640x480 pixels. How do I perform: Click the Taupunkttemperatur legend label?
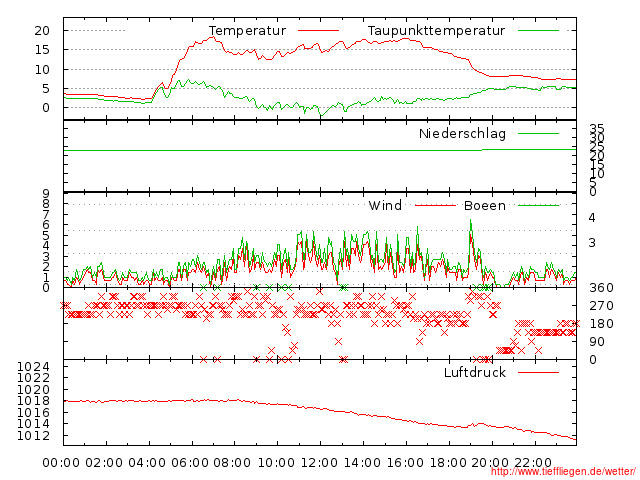[x=436, y=31]
